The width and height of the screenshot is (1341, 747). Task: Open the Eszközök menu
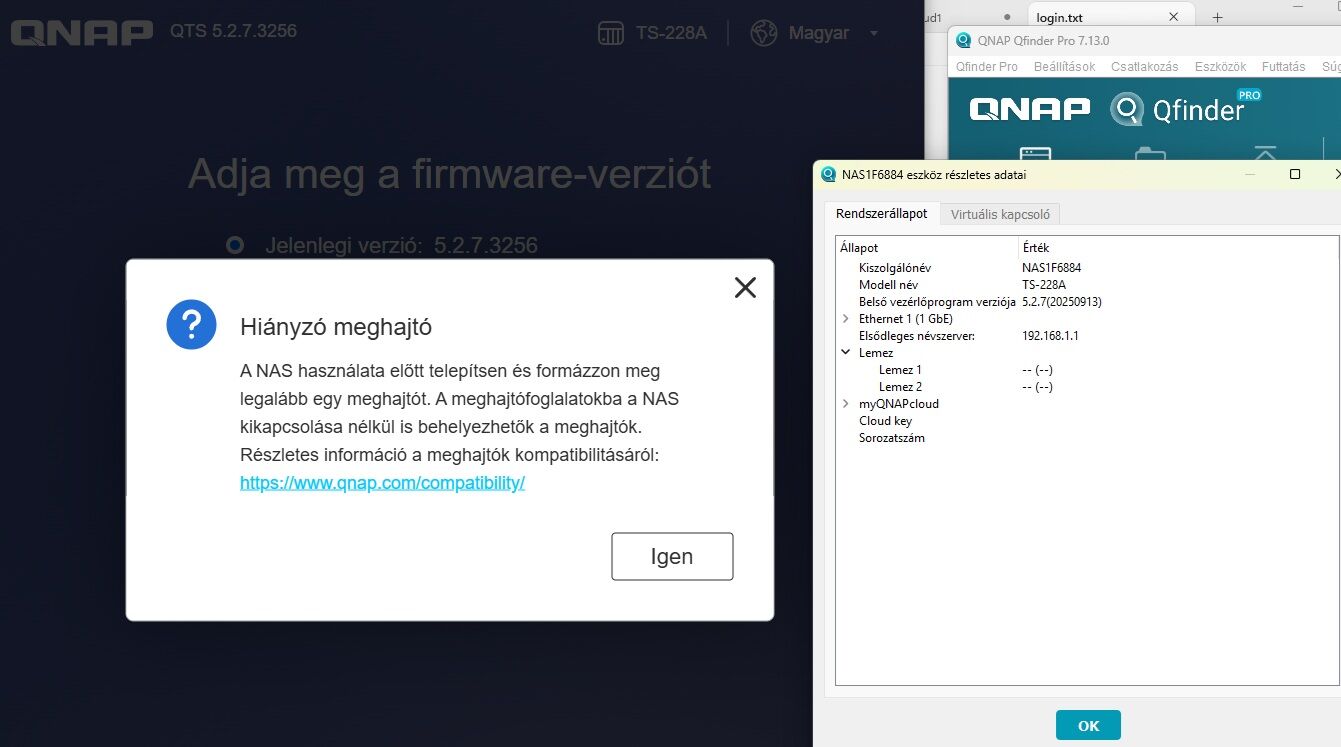[1220, 66]
